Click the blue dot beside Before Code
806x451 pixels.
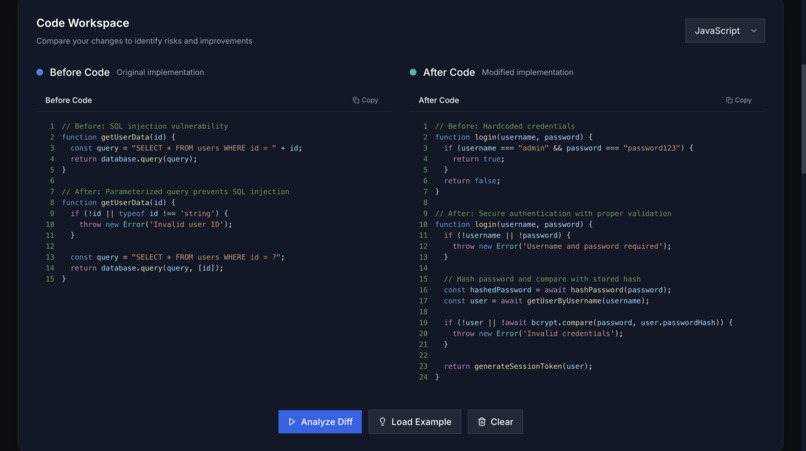40,73
